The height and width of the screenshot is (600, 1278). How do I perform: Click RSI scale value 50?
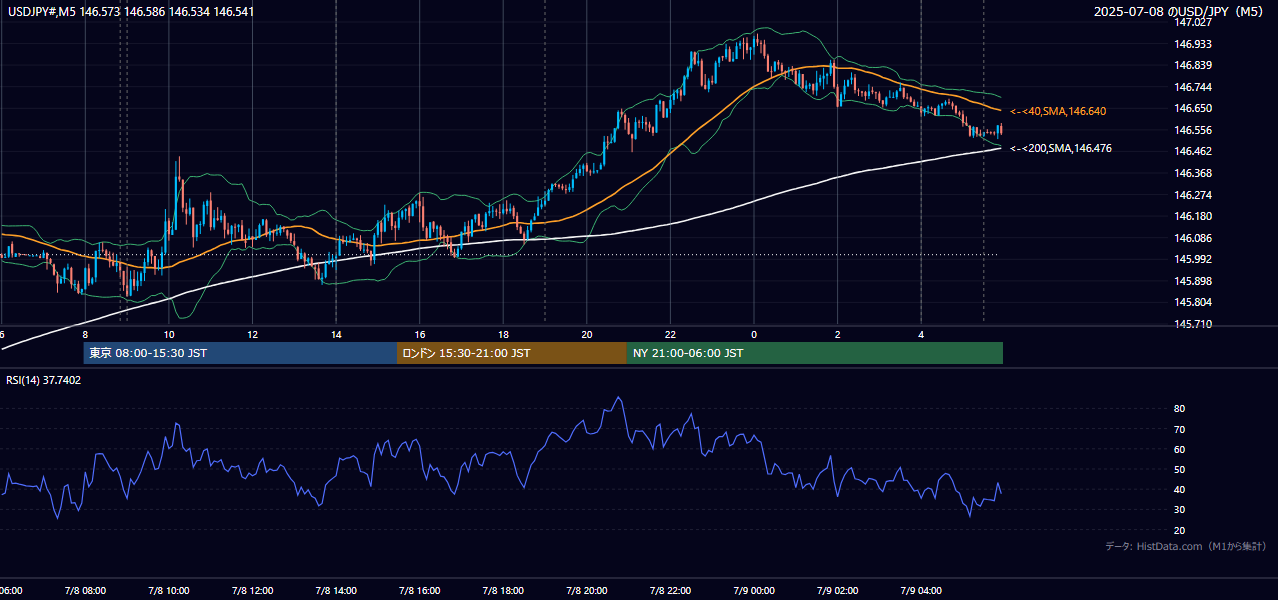pyautogui.click(x=1180, y=469)
